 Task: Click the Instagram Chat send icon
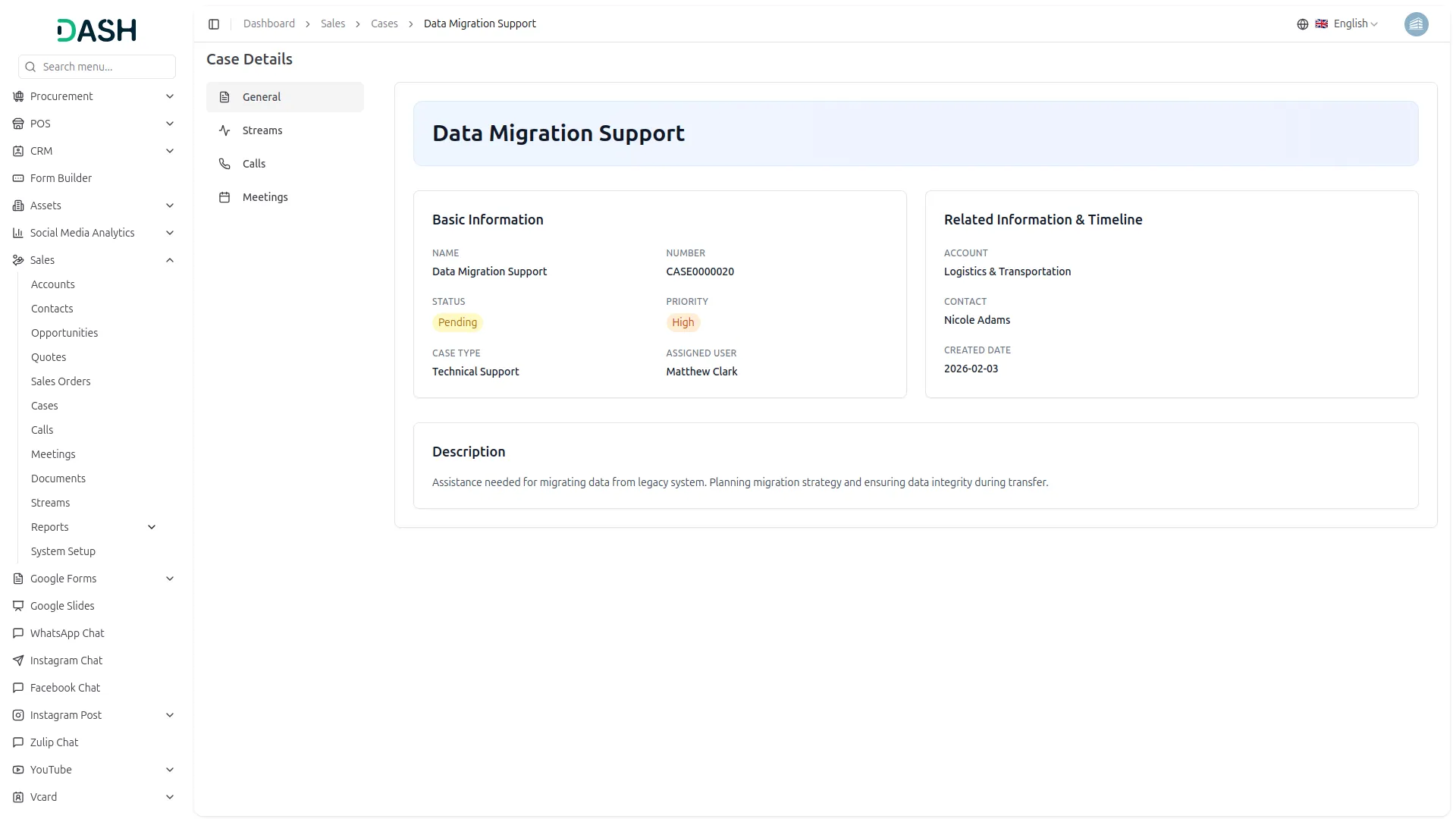coord(18,661)
